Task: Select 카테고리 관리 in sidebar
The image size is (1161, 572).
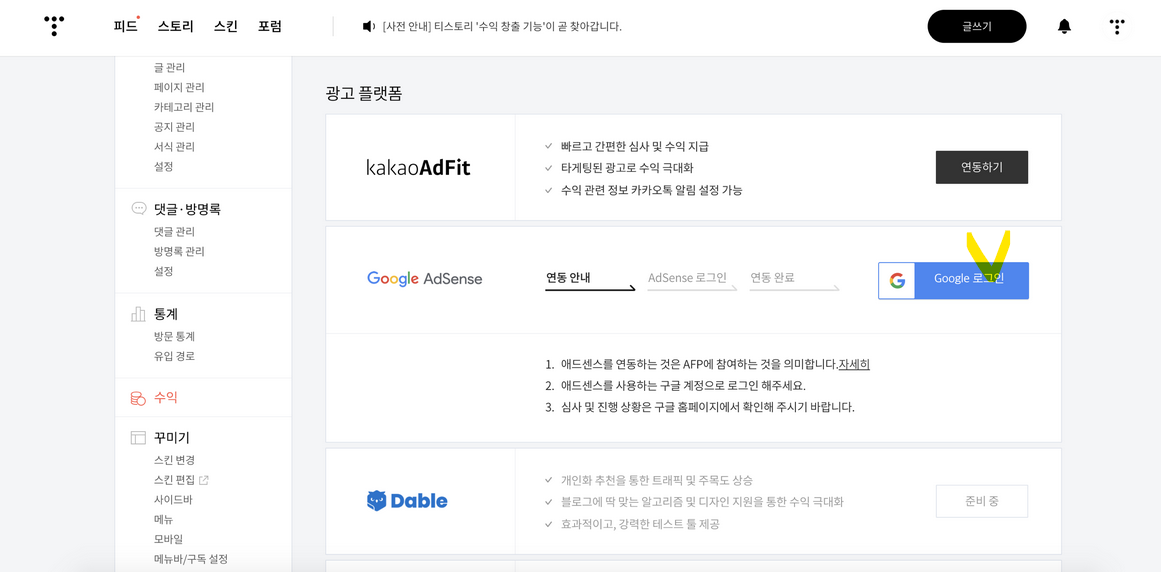Action: [x=184, y=107]
